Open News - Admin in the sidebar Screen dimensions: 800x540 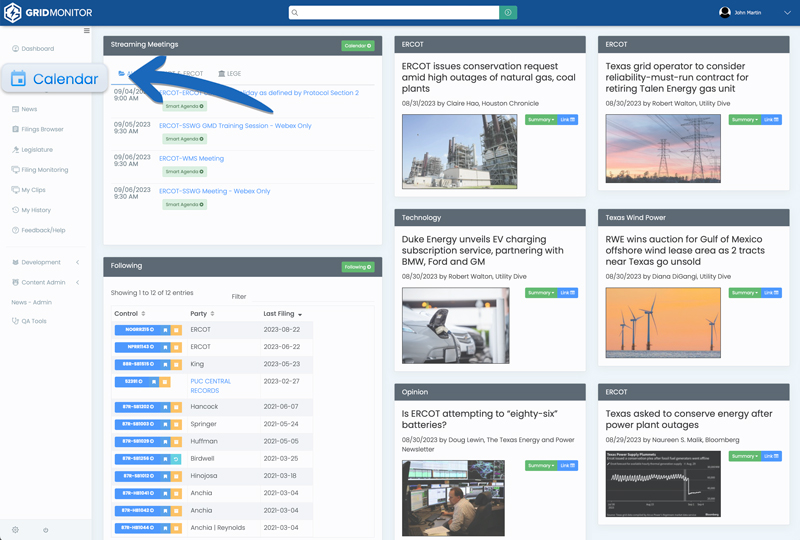click(x=32, y=303)
